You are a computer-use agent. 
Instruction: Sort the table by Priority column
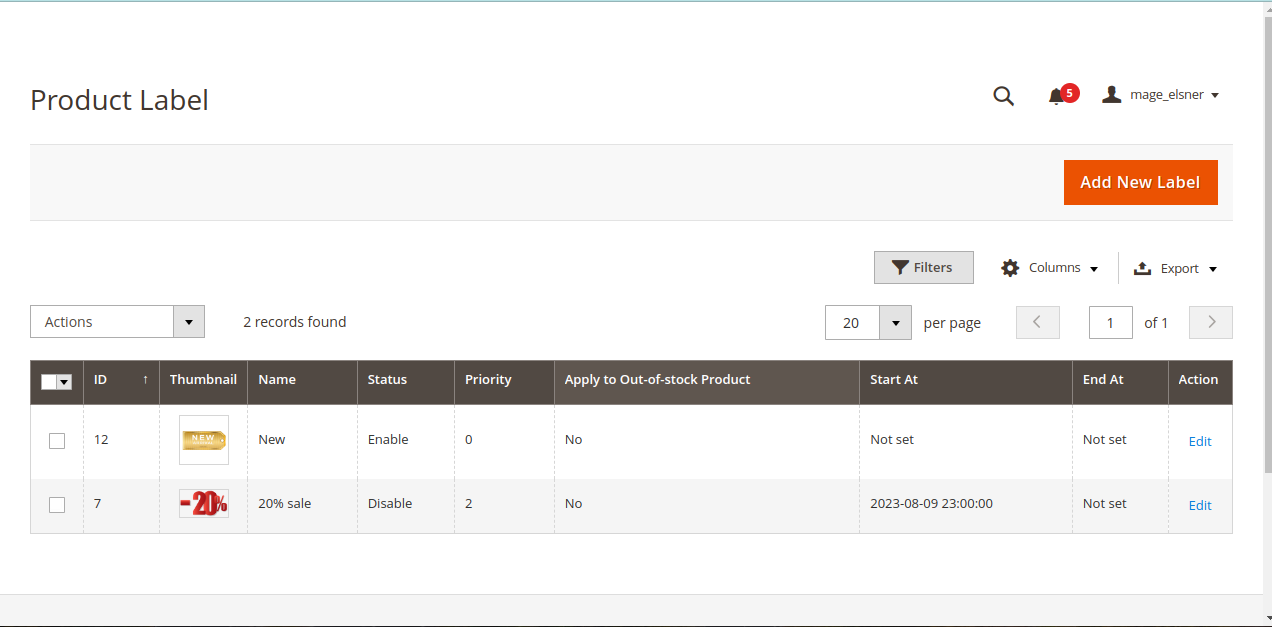pos(488,380)
